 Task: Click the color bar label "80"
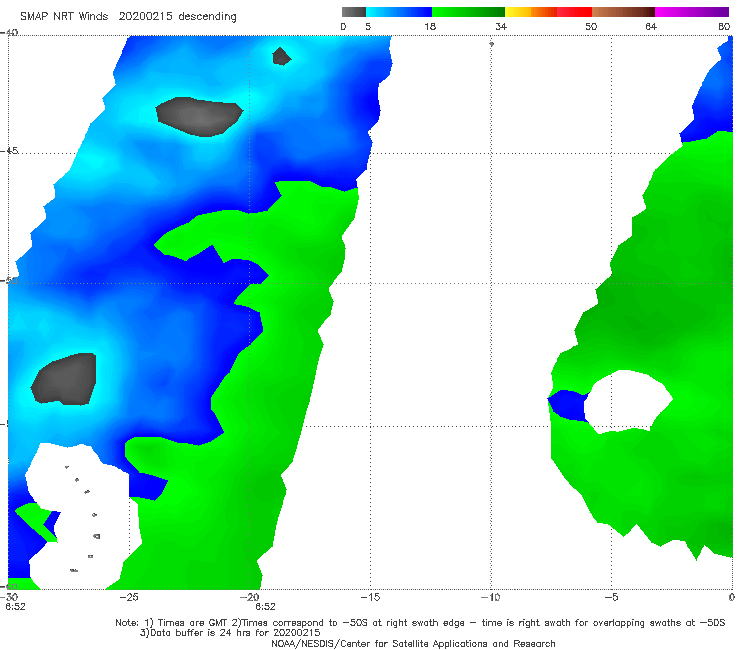tap(724, 26)
